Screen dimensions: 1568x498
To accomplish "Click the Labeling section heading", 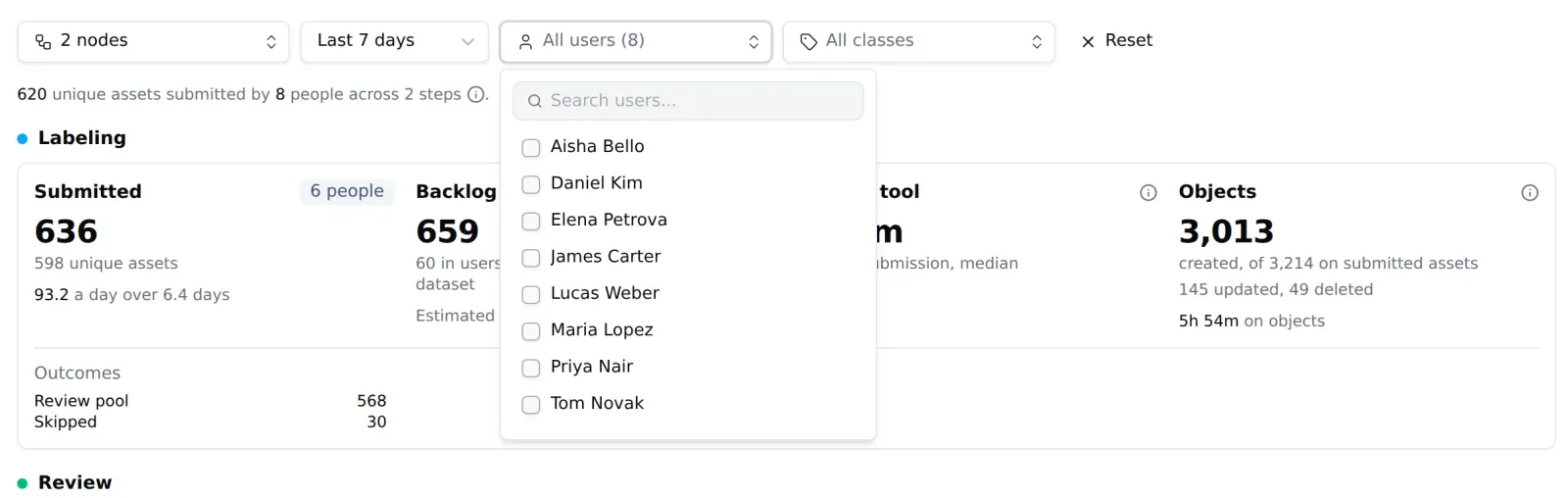I will 82,138.
